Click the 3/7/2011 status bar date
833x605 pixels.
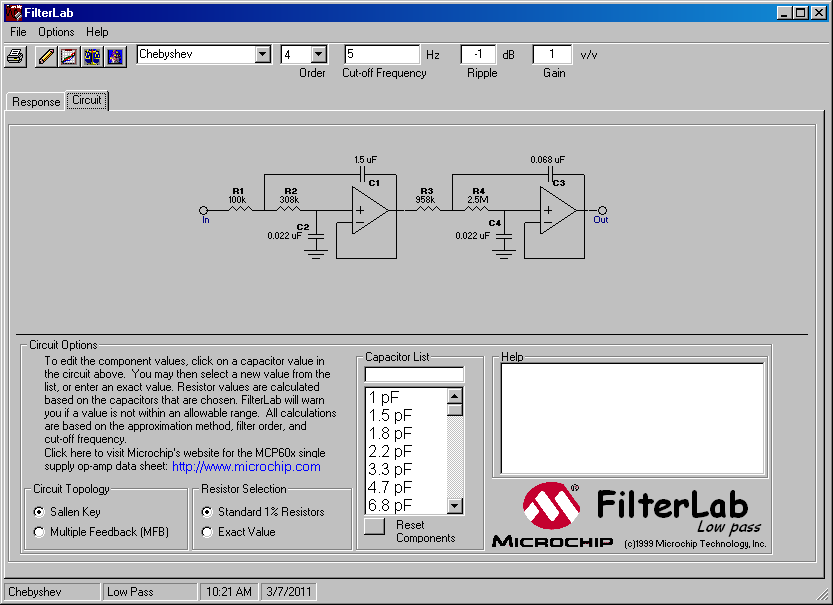(x=288, y=592)
